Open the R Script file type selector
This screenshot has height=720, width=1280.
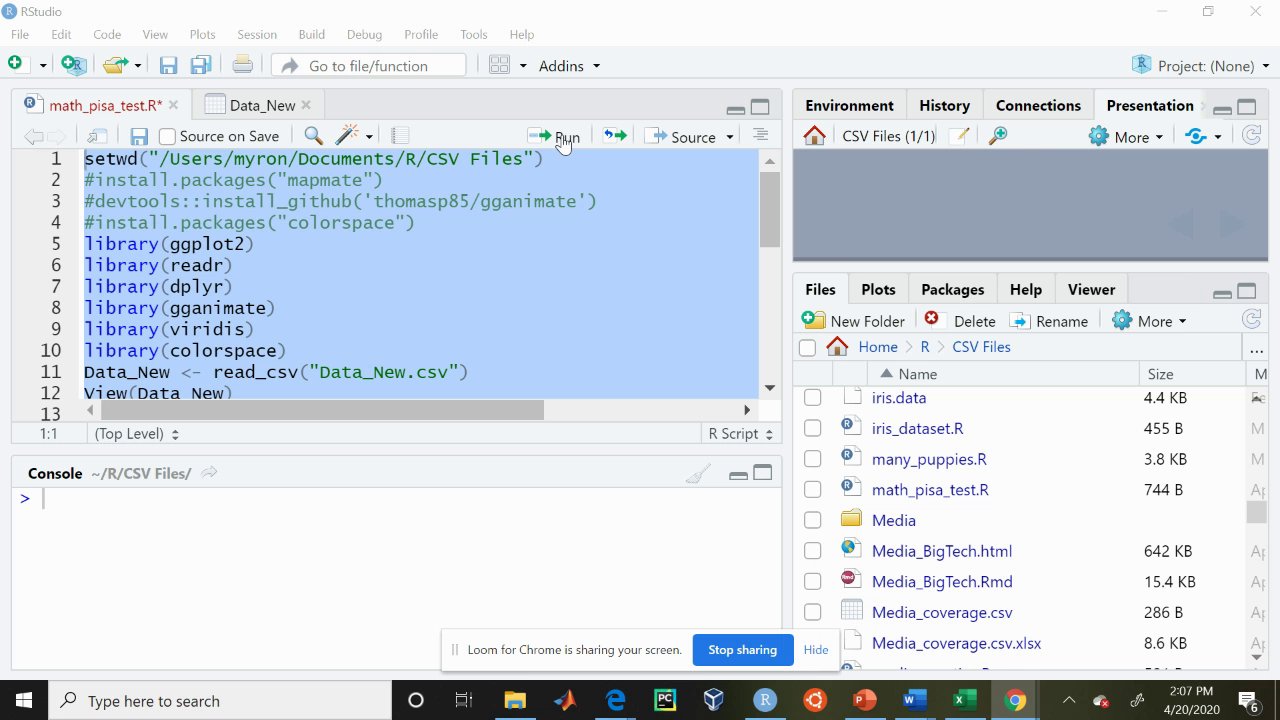click(x=740, y=434)
